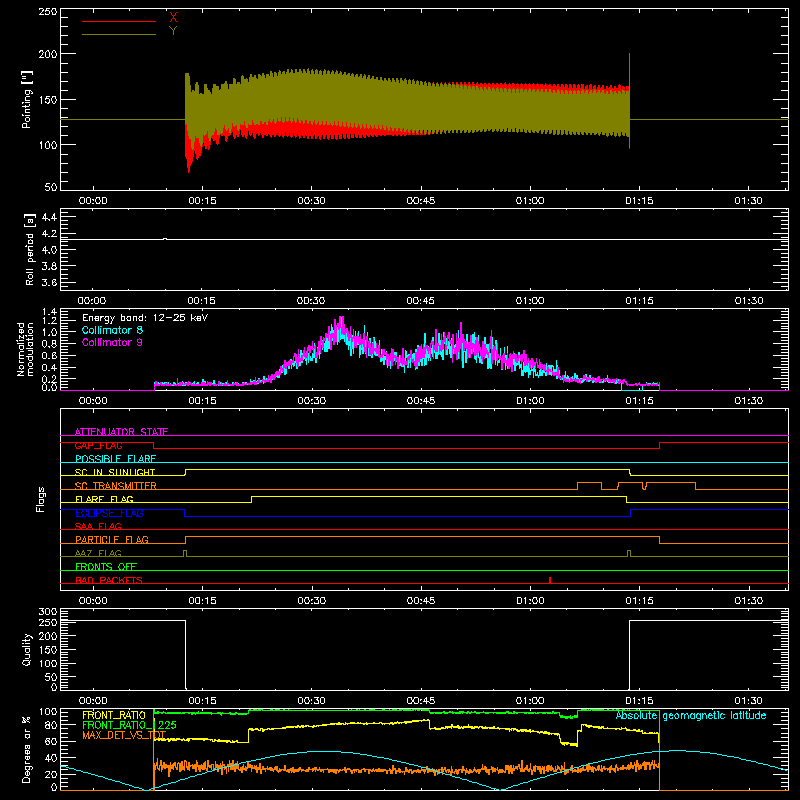
Task: Click the Absolute geomagnetic latitude label
Action: coord(691,715)
